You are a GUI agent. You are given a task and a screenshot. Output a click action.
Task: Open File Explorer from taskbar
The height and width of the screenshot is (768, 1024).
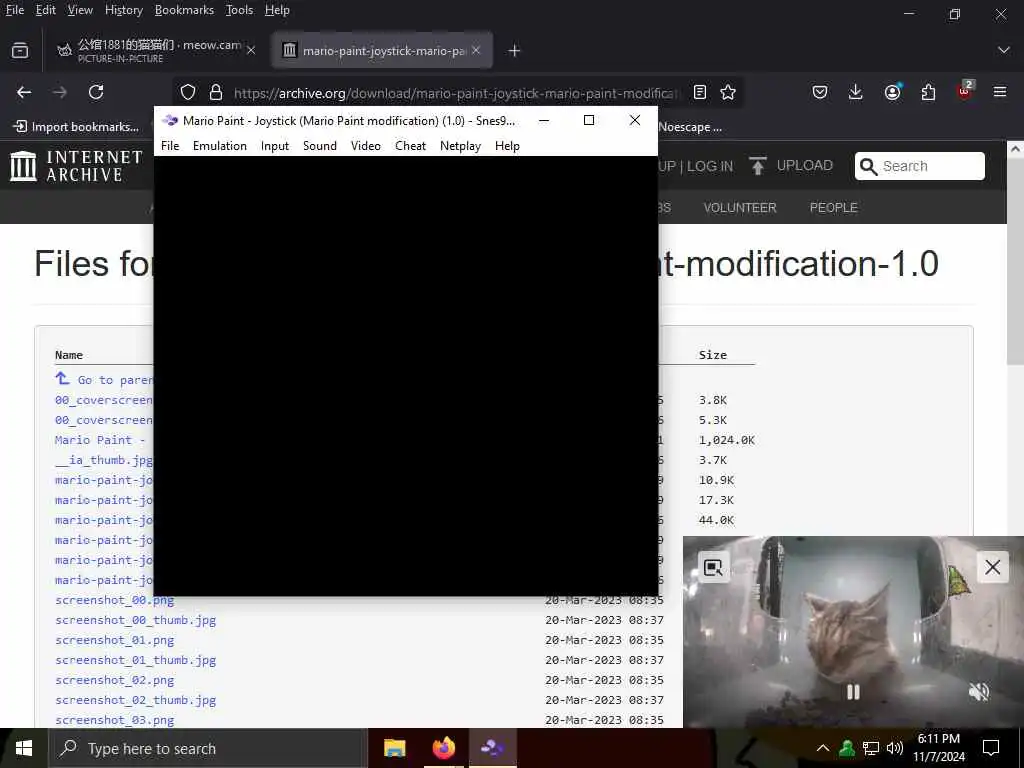pos(394,748)
